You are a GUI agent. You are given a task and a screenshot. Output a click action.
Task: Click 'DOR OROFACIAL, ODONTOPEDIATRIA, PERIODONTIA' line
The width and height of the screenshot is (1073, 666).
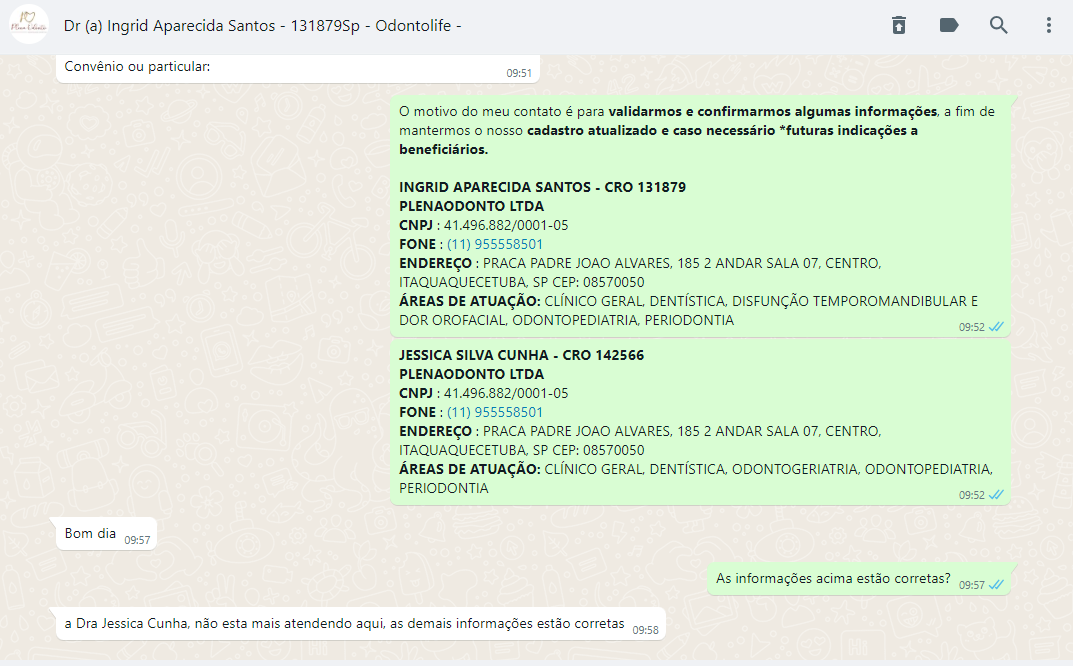[567, 320]
